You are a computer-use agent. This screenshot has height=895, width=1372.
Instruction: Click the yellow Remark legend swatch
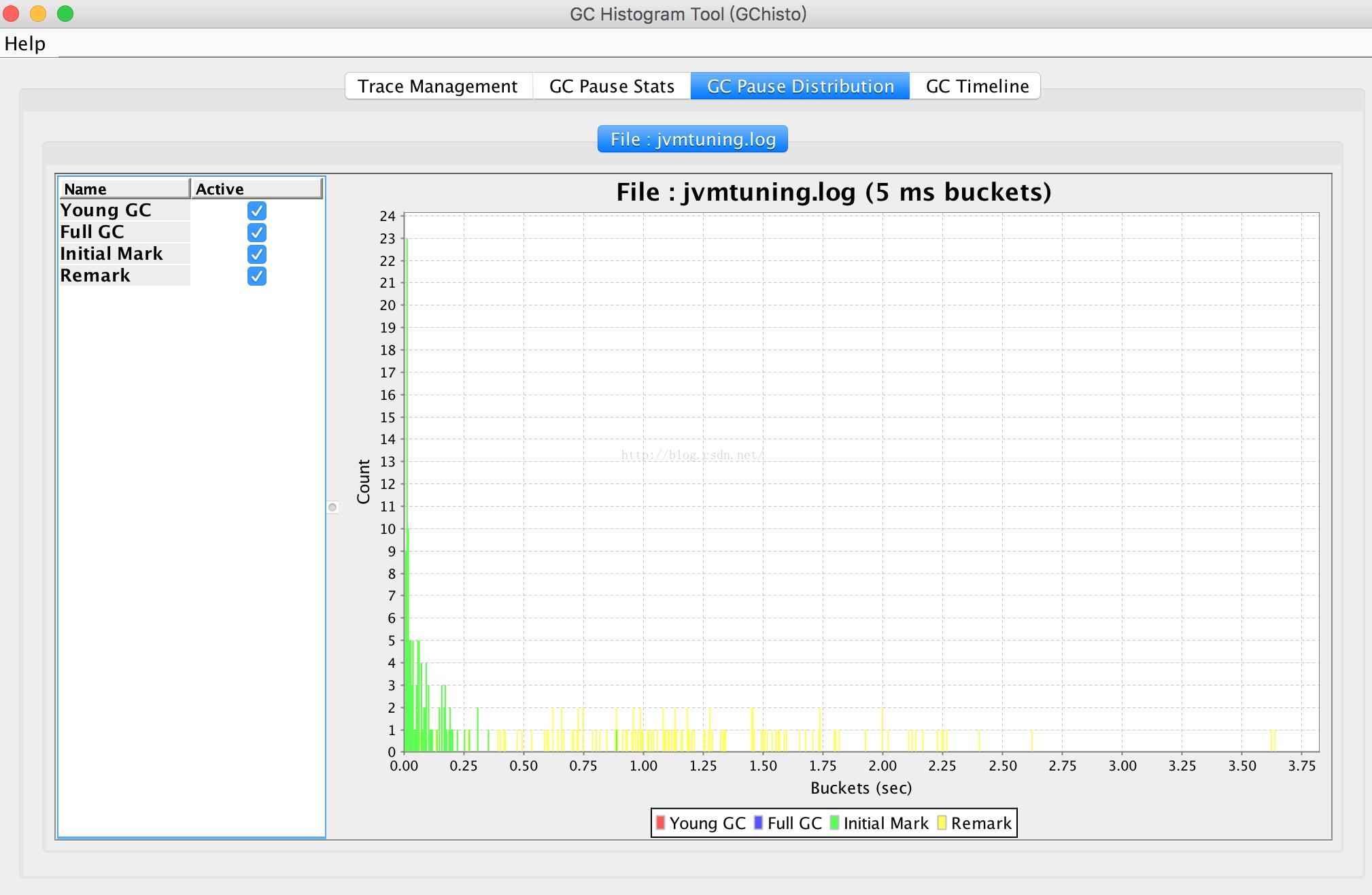tap(942, 823)
